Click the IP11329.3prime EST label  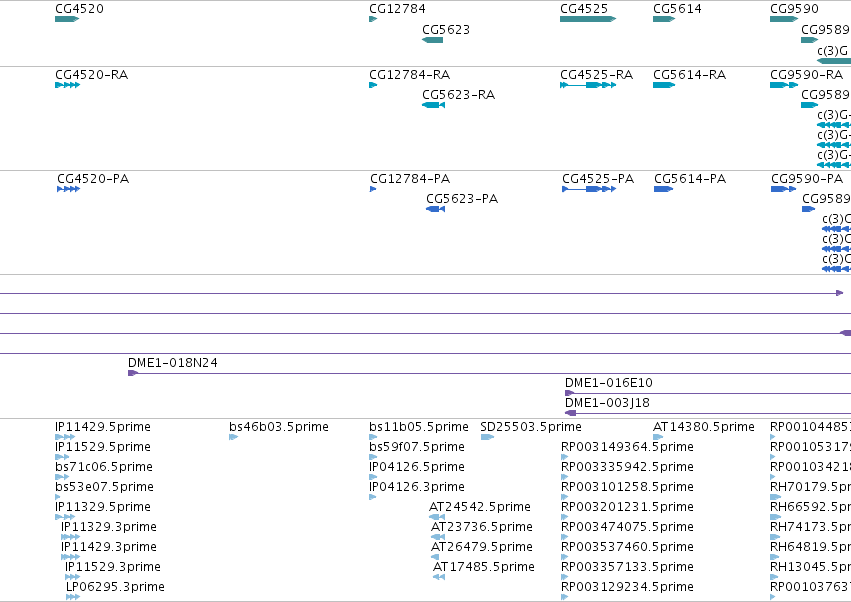point(109,527)
